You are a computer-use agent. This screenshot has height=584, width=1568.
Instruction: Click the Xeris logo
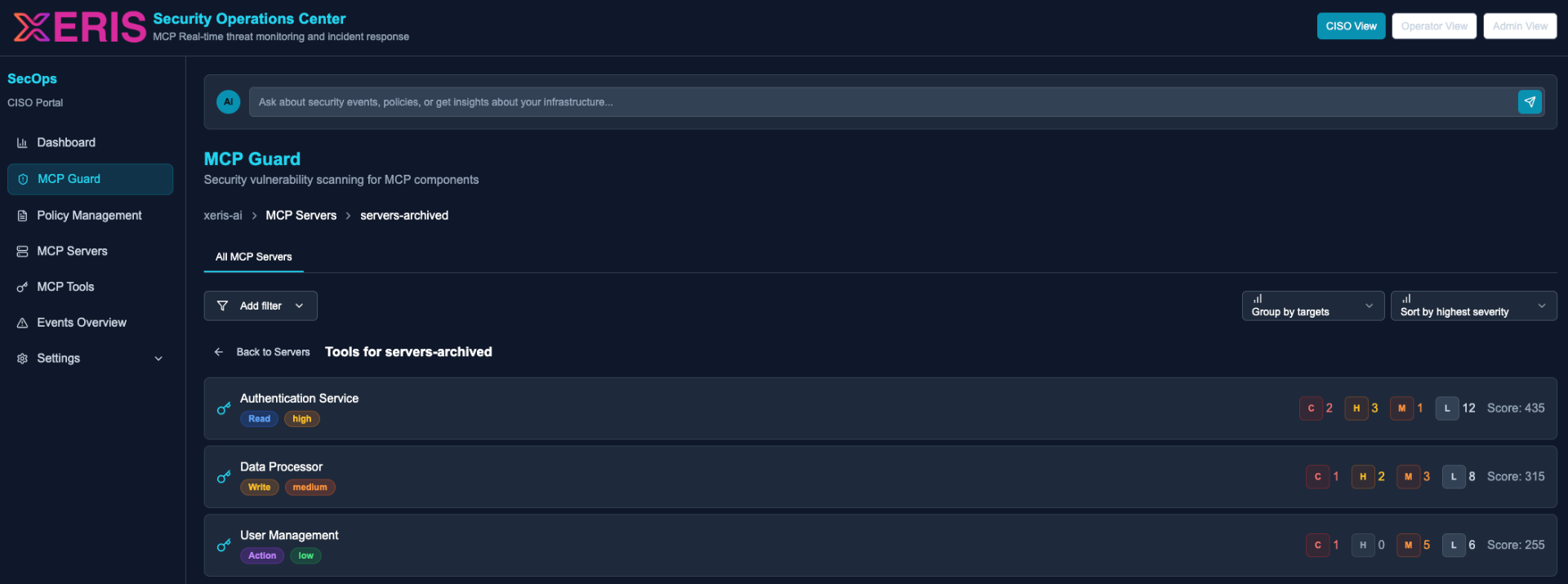click(x=79, y=27)
